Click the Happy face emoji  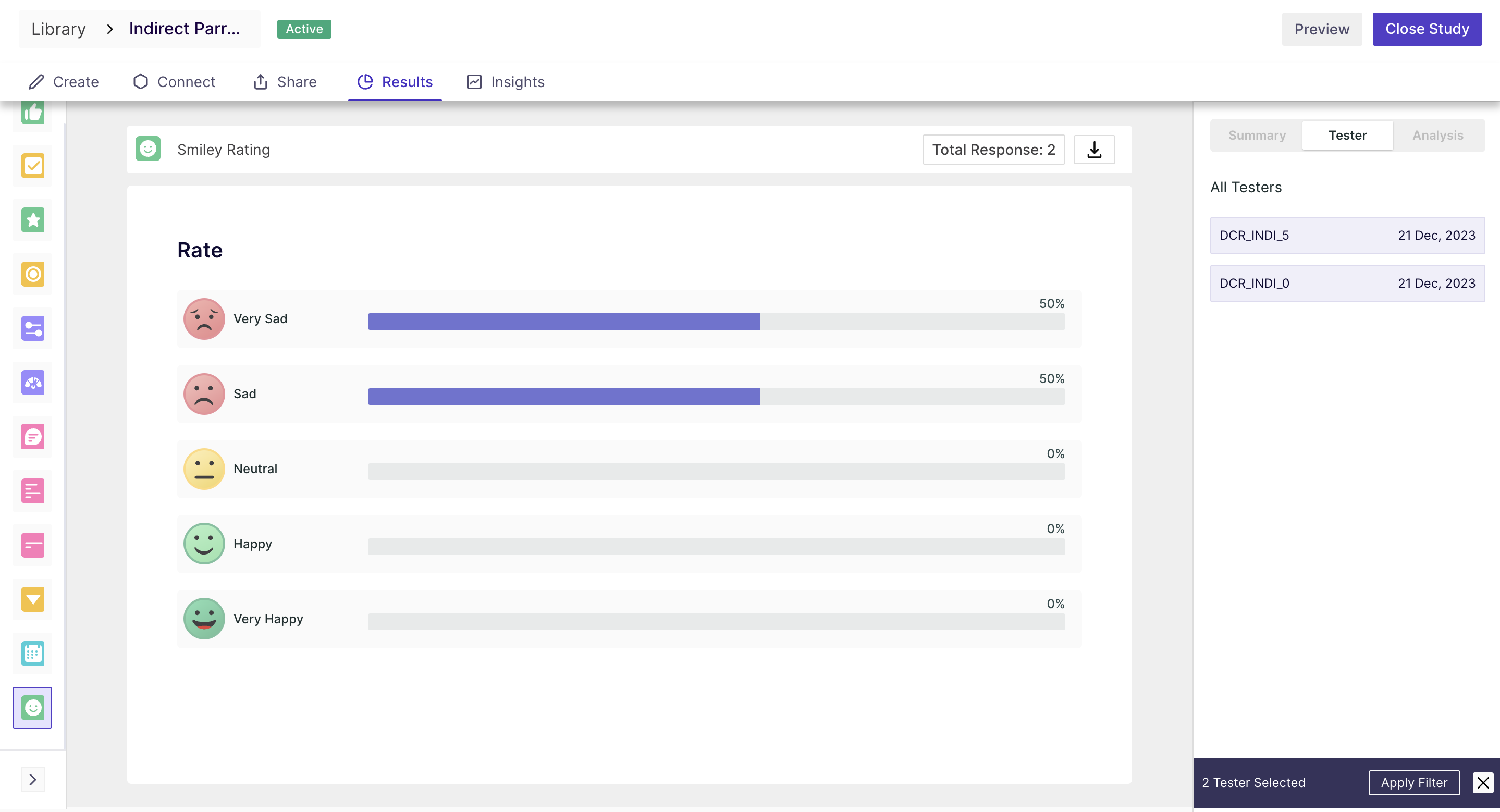click(x=204, y=544)
